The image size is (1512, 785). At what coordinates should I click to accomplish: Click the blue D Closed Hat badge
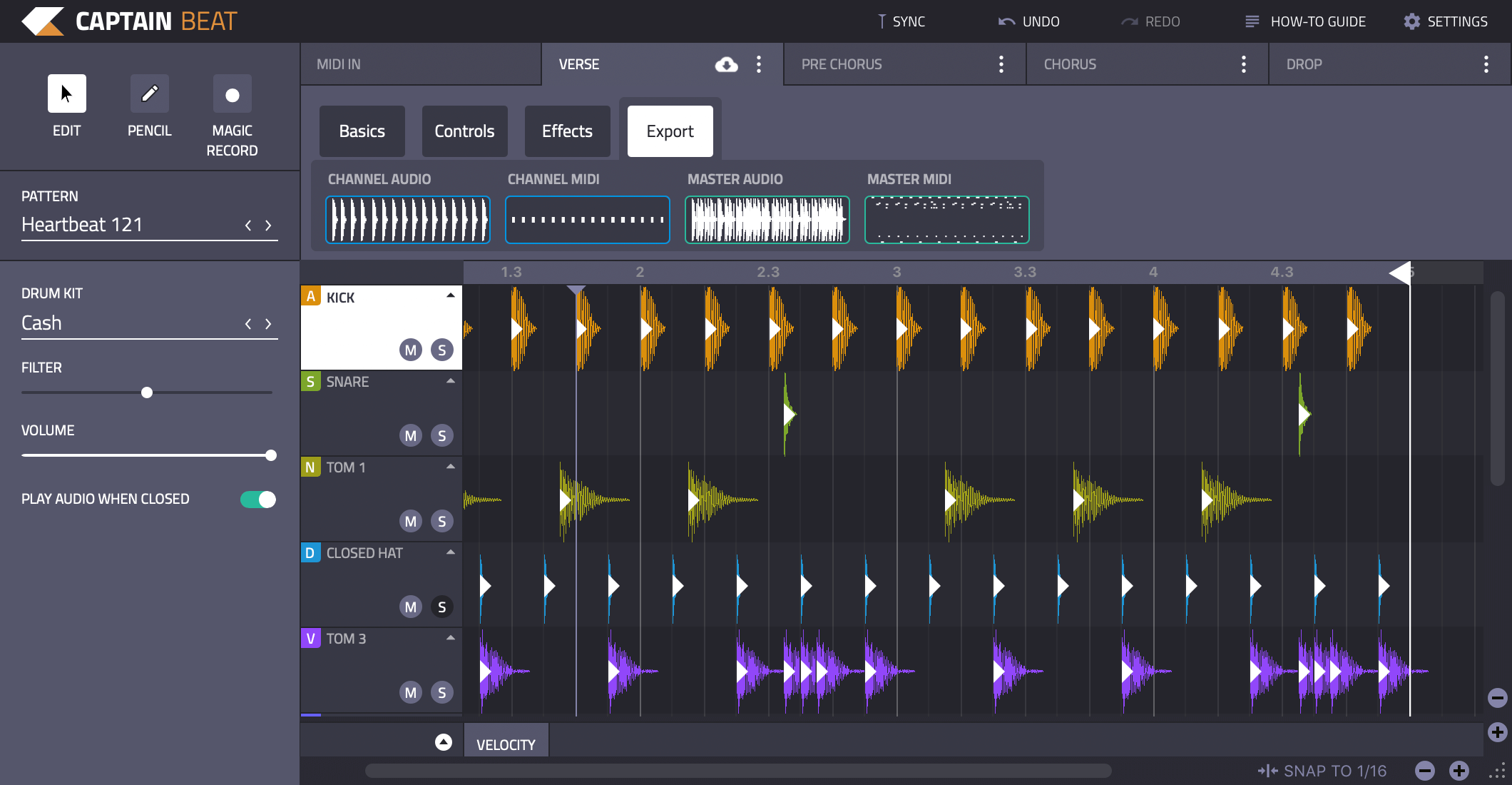(310, 552)
